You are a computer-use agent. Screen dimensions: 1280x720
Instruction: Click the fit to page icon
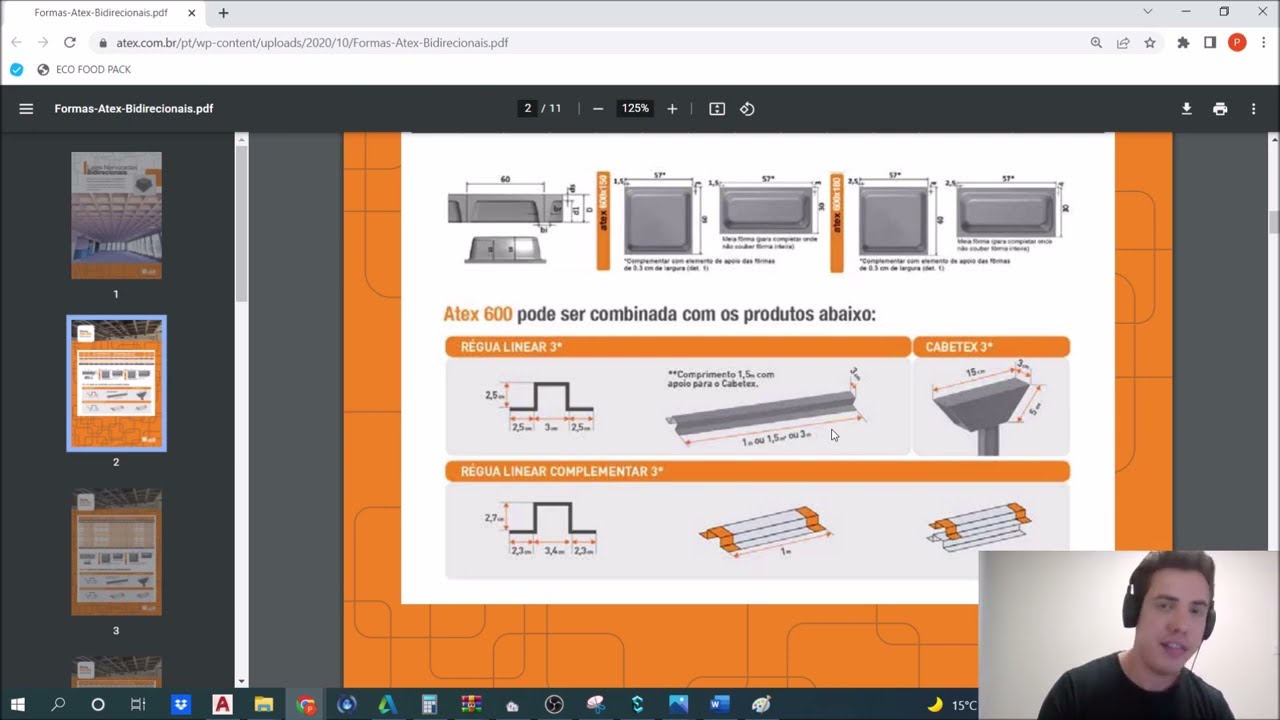pos(717,109)
